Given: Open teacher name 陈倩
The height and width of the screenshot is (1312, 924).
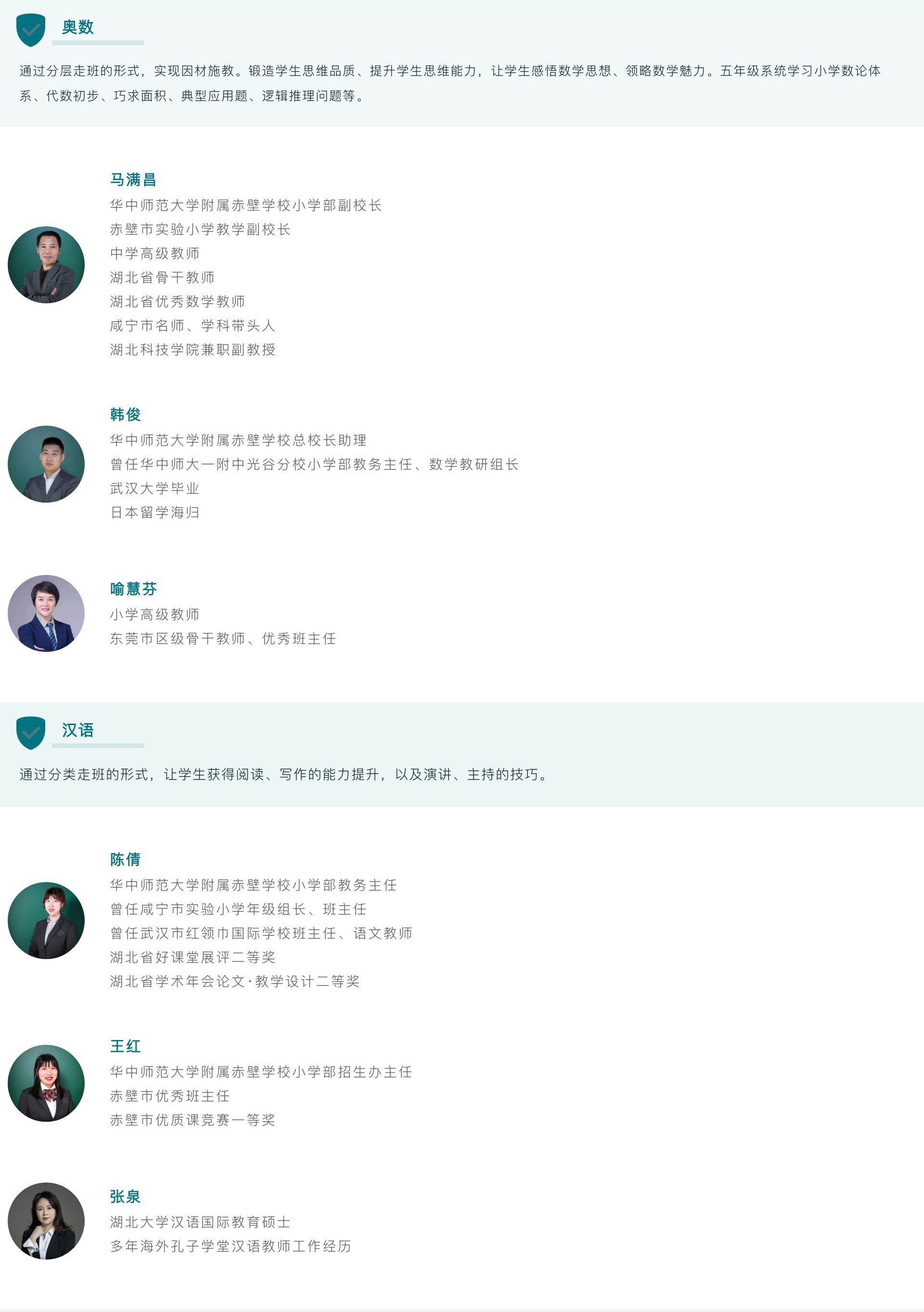Looking at the screenshot, I should pos(125,859).
